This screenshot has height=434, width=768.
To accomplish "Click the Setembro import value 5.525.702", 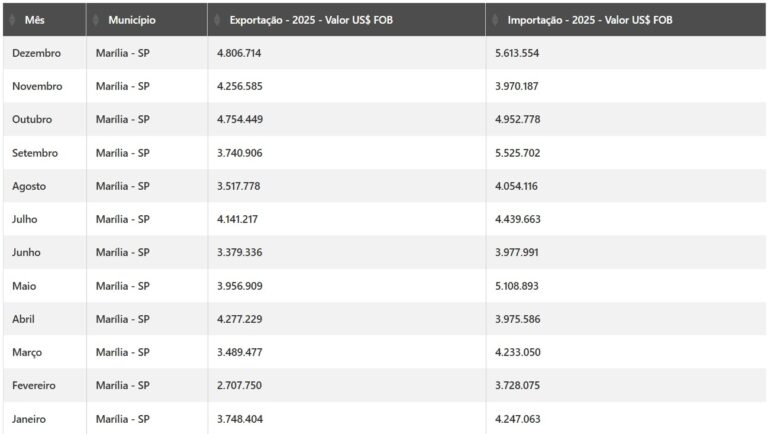I will 517,153.
